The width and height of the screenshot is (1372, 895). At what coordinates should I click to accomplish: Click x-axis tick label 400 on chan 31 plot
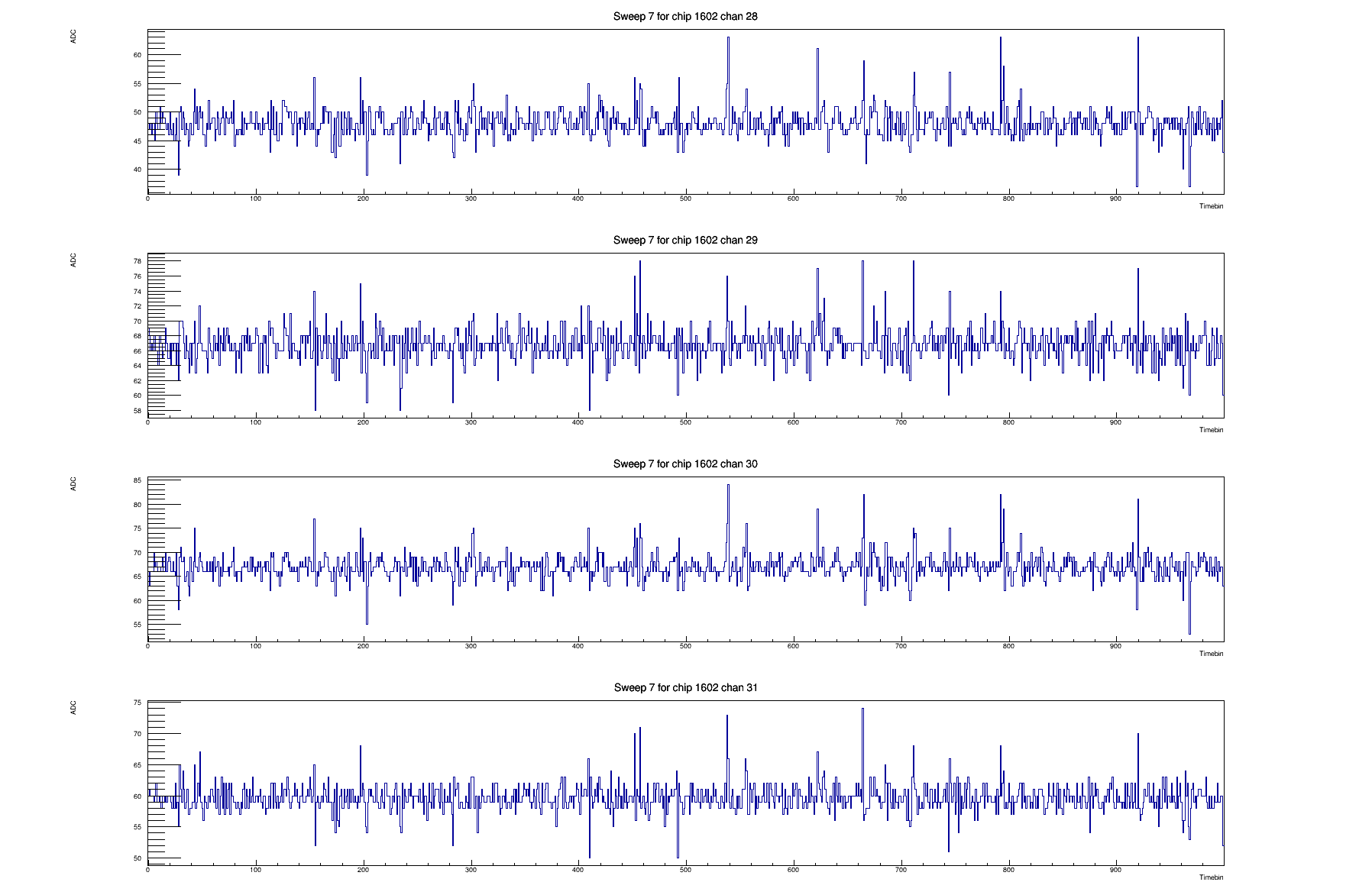[578, 870]
